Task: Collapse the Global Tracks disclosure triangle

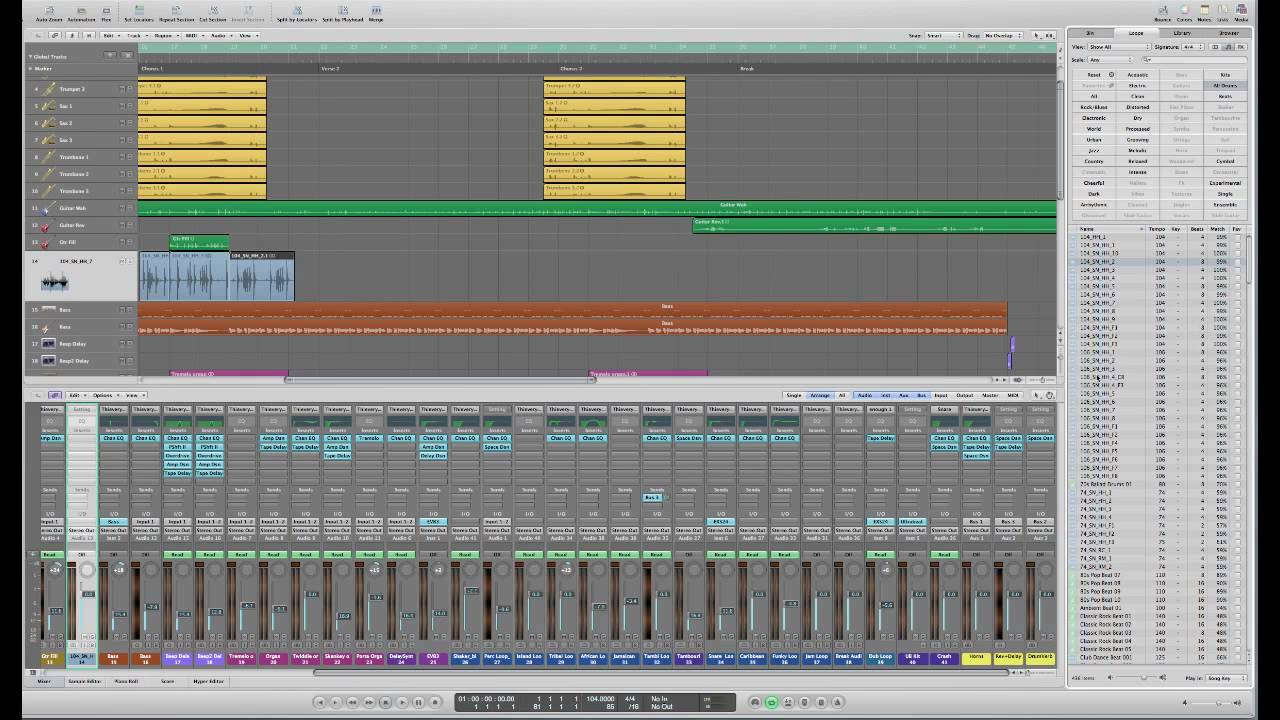Action: (x=31, y=57)
